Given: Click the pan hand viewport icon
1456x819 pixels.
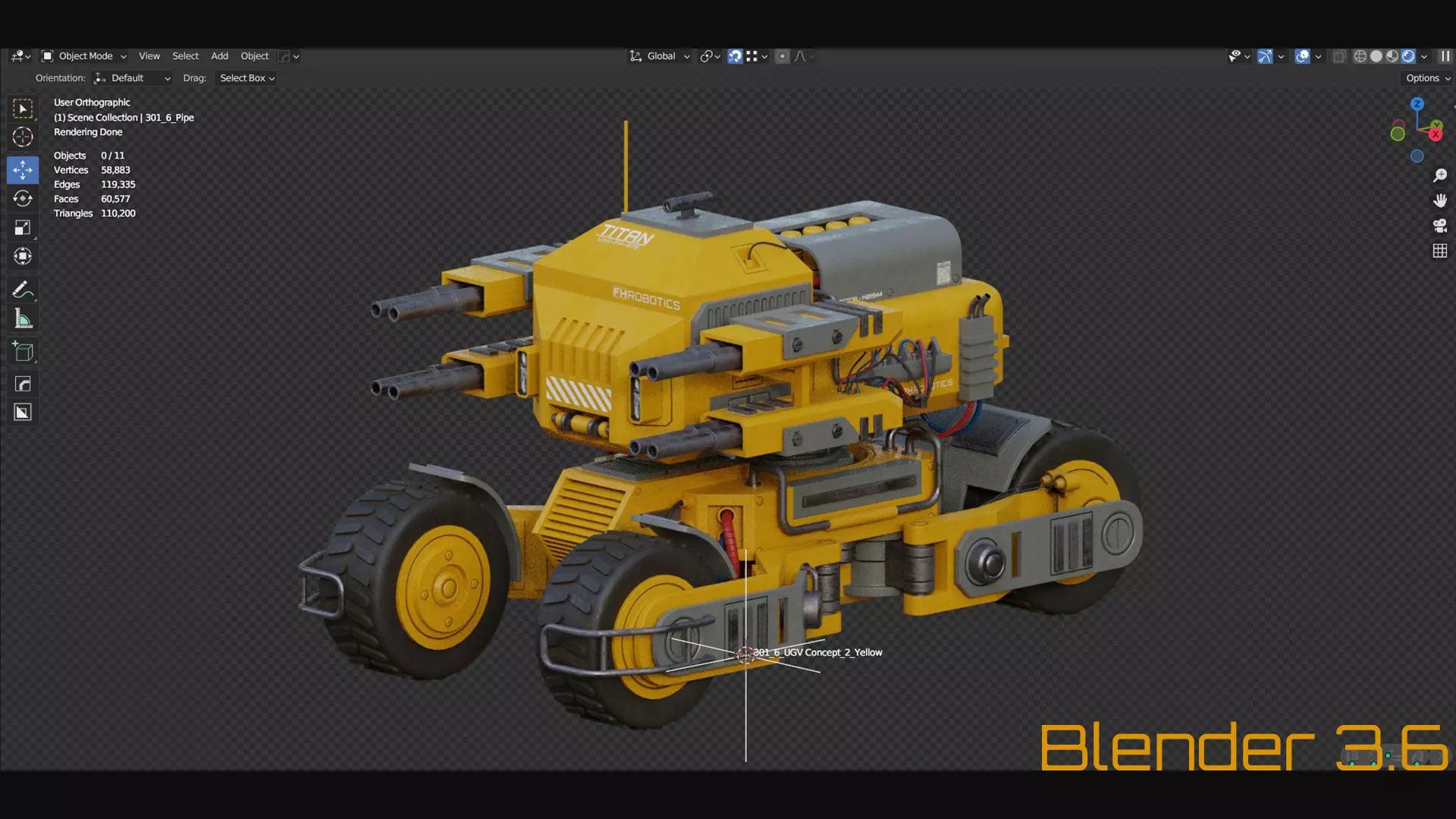Looking at the screenshot, I should [x=1440, y=200].
